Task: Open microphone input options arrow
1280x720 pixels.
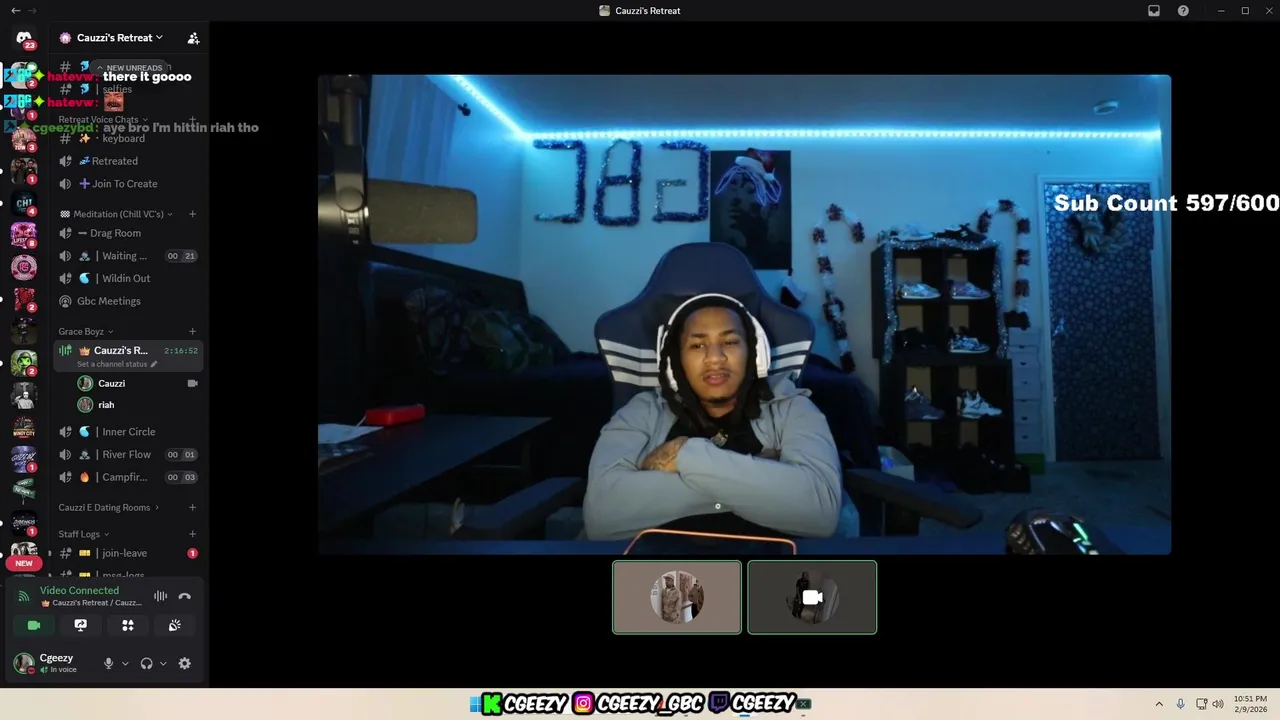Action: point(125,663)
